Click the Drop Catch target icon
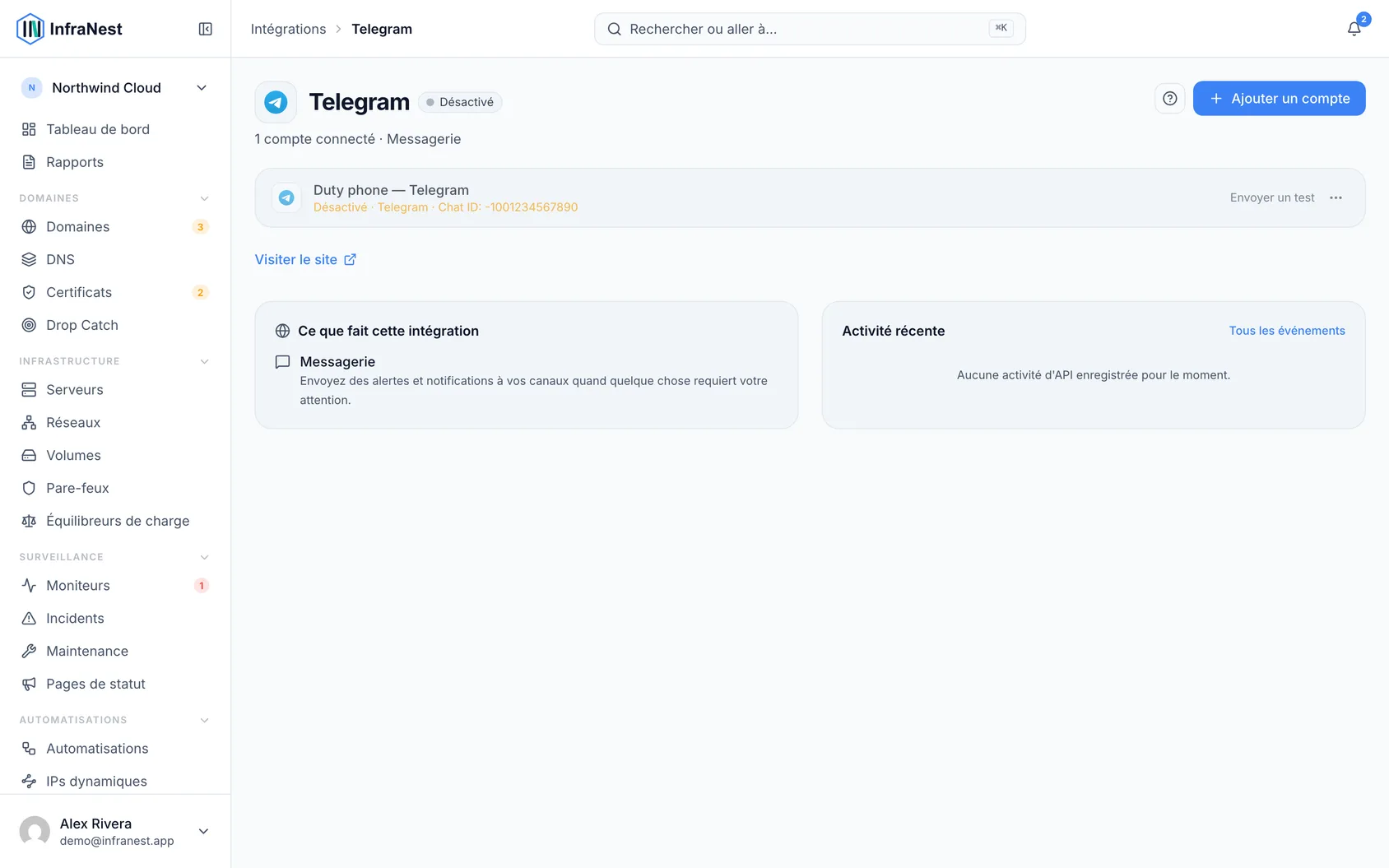The width and height of the screenshot is (1389, 868). [x=29, y=325]
